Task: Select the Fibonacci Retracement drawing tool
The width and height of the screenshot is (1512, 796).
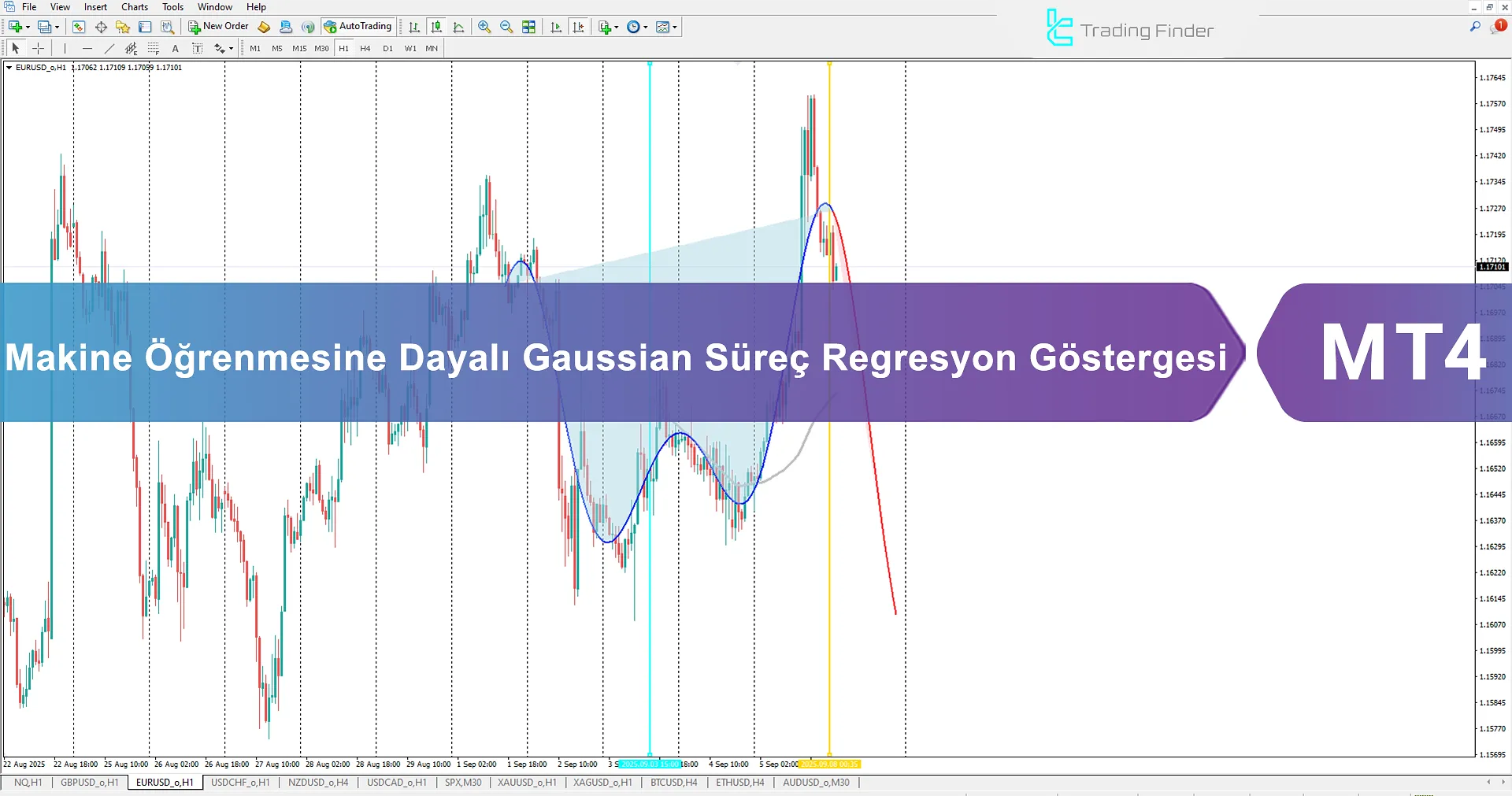Action: click(154, 48)
